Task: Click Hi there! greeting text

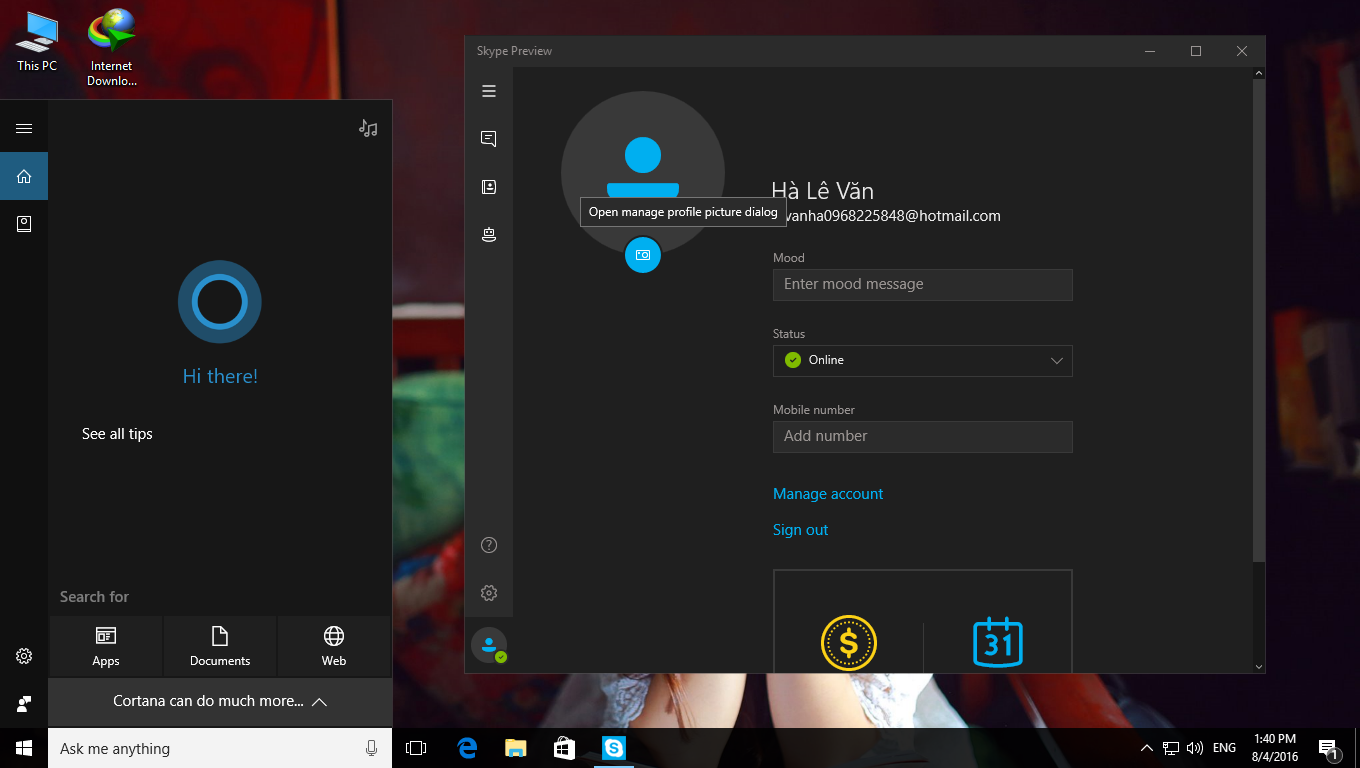Action: point(220,376)
